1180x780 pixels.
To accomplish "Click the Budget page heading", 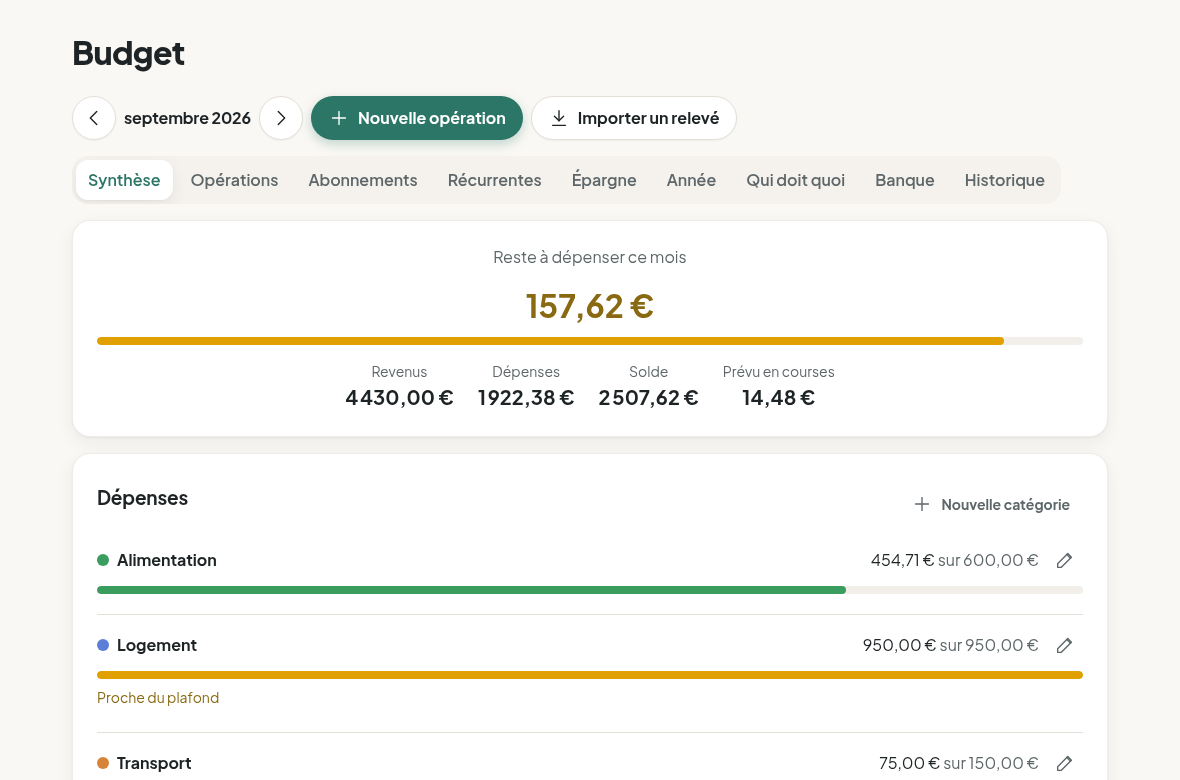I will (x=129, y=54).
